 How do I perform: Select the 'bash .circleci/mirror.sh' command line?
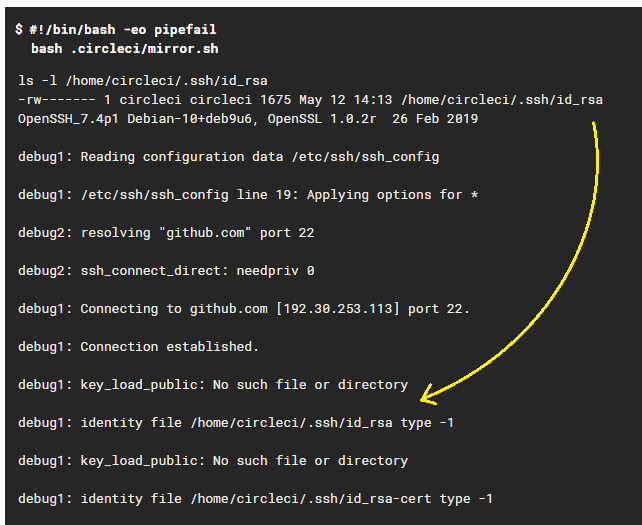(x=125, y=48)
